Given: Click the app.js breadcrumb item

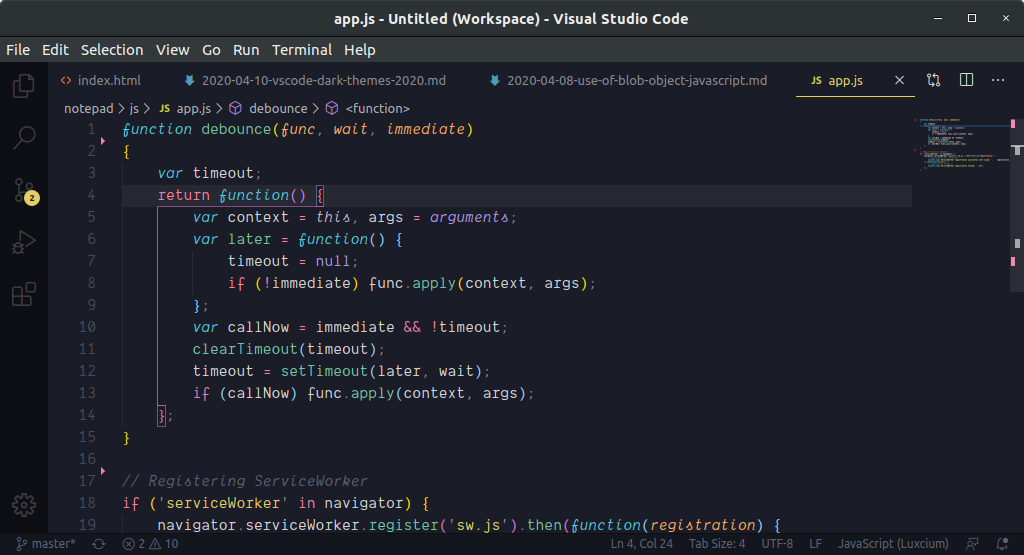Looking at the screenshot, I should [185, 108].
